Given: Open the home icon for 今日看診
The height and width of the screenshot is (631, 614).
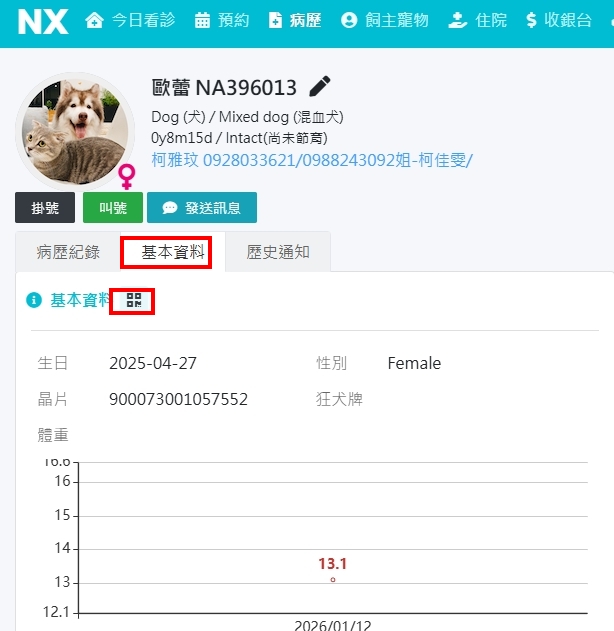Looking at the screenshot, I should pyautogui.click(x=94, y=20).
